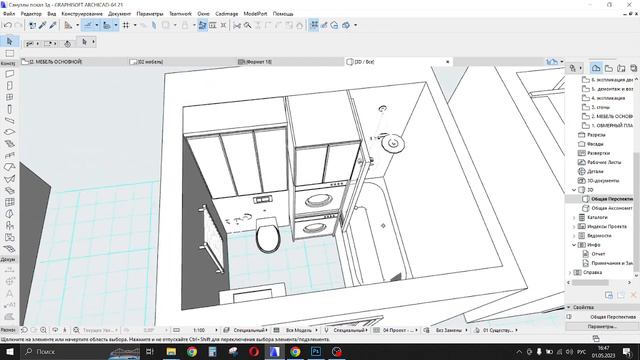Click the scissors trim icon in toolbar

point(237,25)
